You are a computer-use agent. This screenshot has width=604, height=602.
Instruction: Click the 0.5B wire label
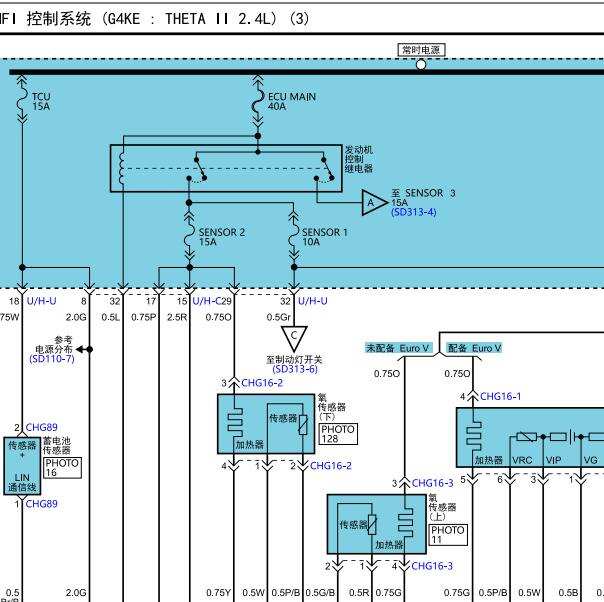pos(568,593)
